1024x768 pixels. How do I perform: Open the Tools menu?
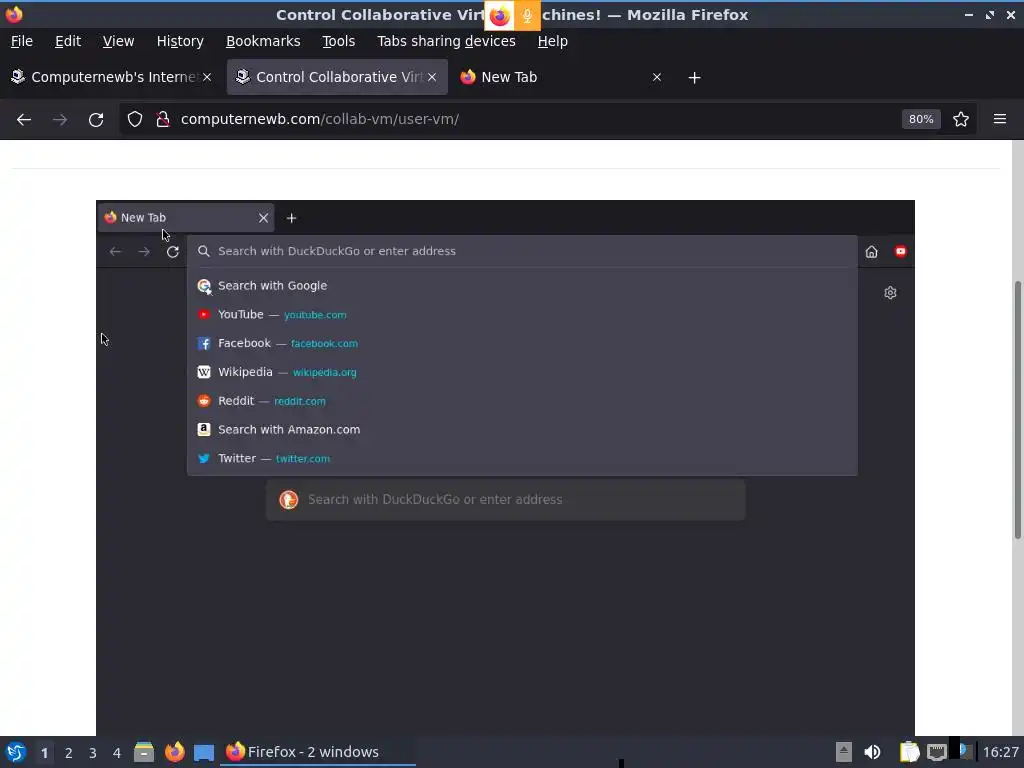[338, 41]
